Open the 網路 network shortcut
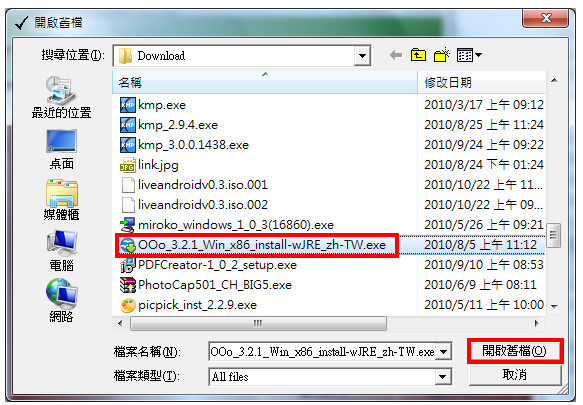583x405 pixels. (61, 300)
